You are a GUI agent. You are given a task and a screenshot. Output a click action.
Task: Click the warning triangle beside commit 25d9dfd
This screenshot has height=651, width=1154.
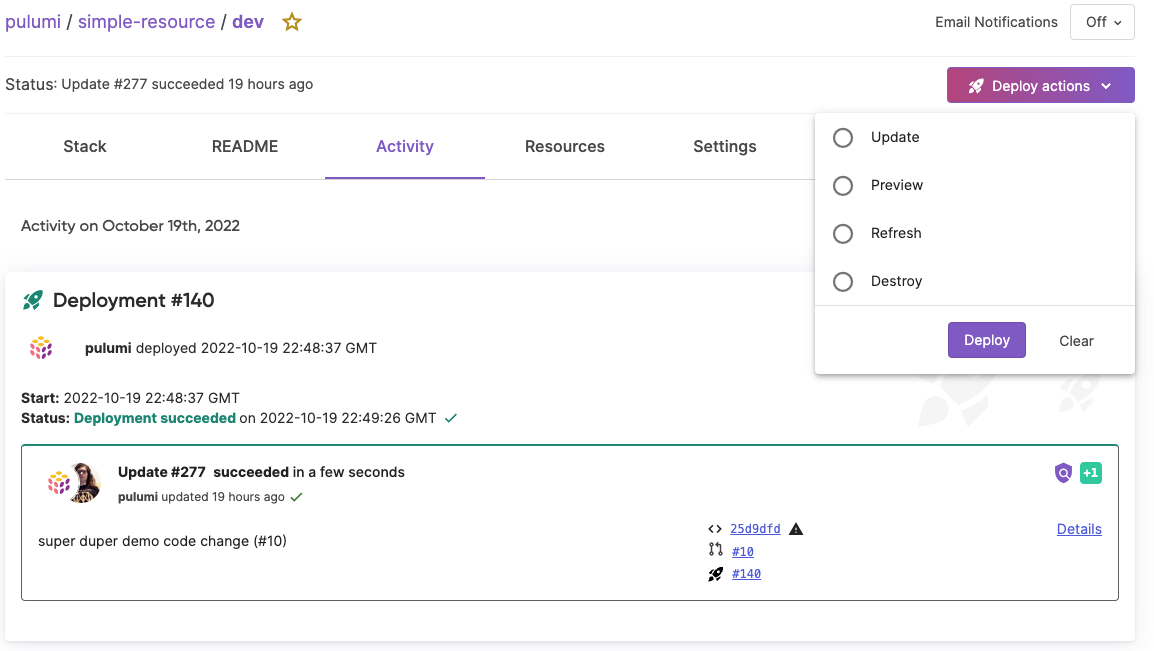point(796,529)
